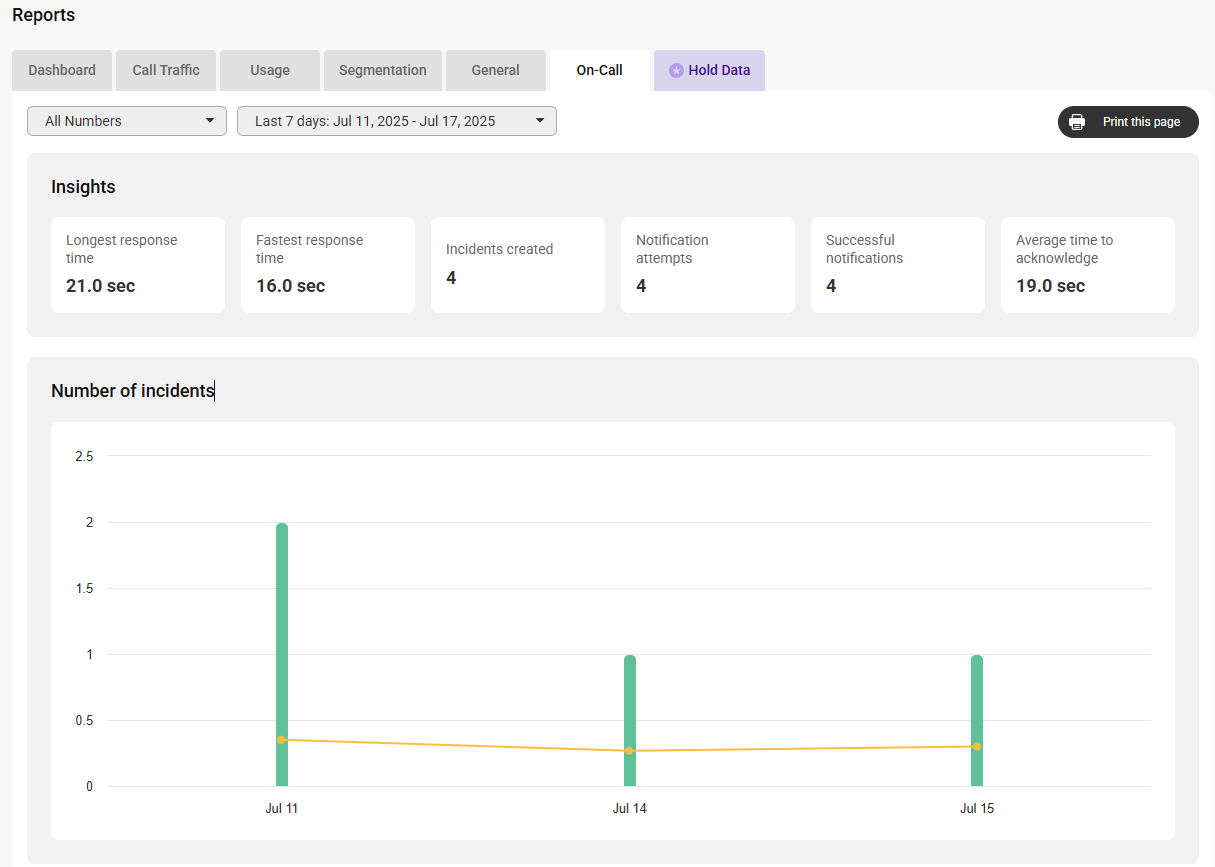This screenshot has height=867, width=1215.
Task: Click the orange line point at Jul 11
Action: pos(282,740)
